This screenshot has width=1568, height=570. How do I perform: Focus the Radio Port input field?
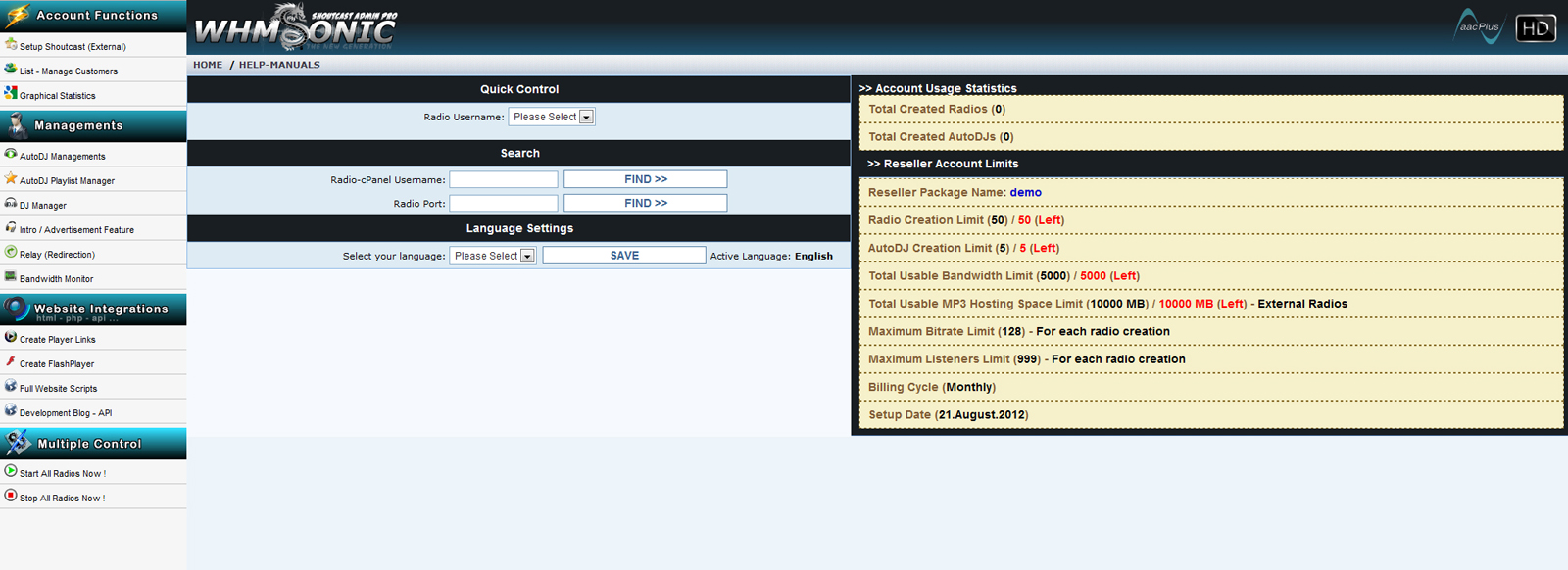(x=504, y=203)
